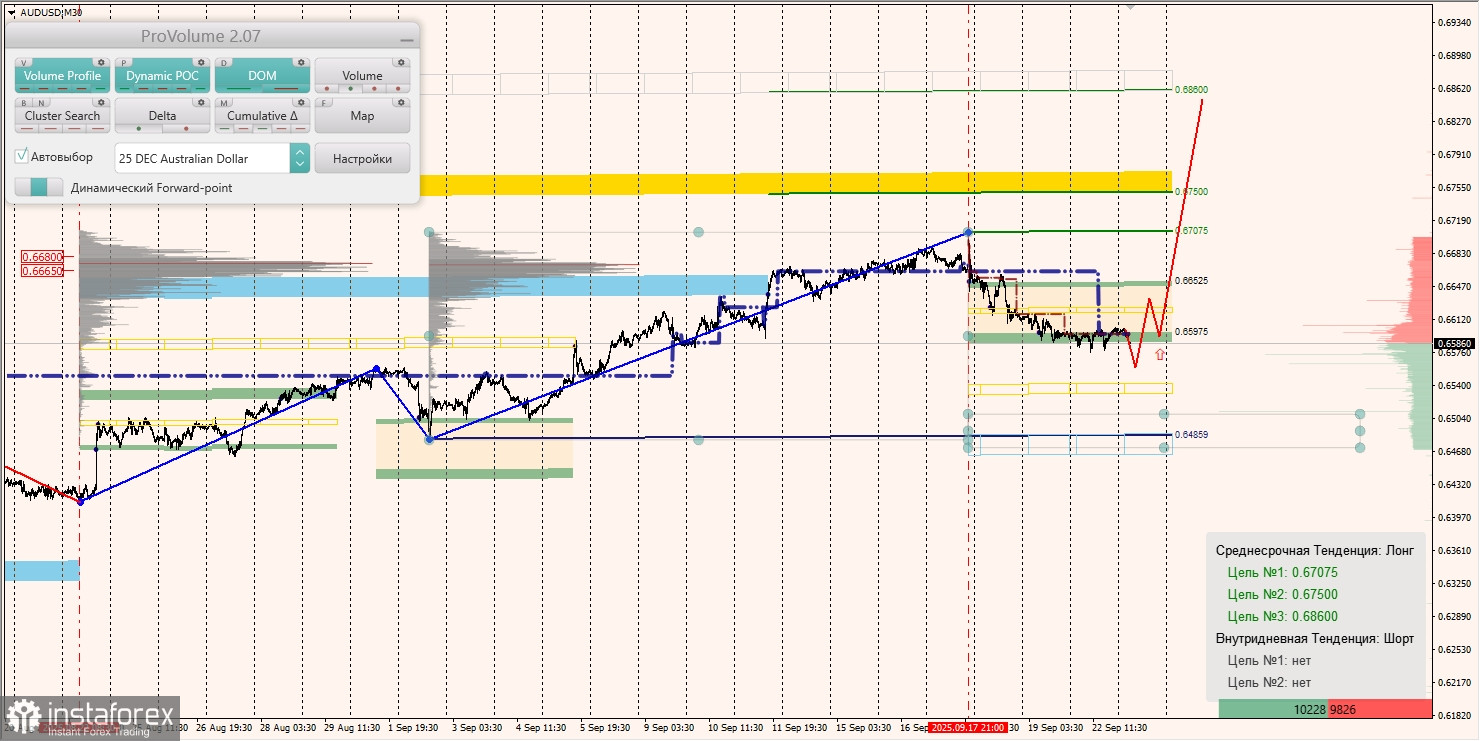Open Cumulative Δ settings gear
Viewport: 1480px width, 741px height.
click(x=300, y=102)
